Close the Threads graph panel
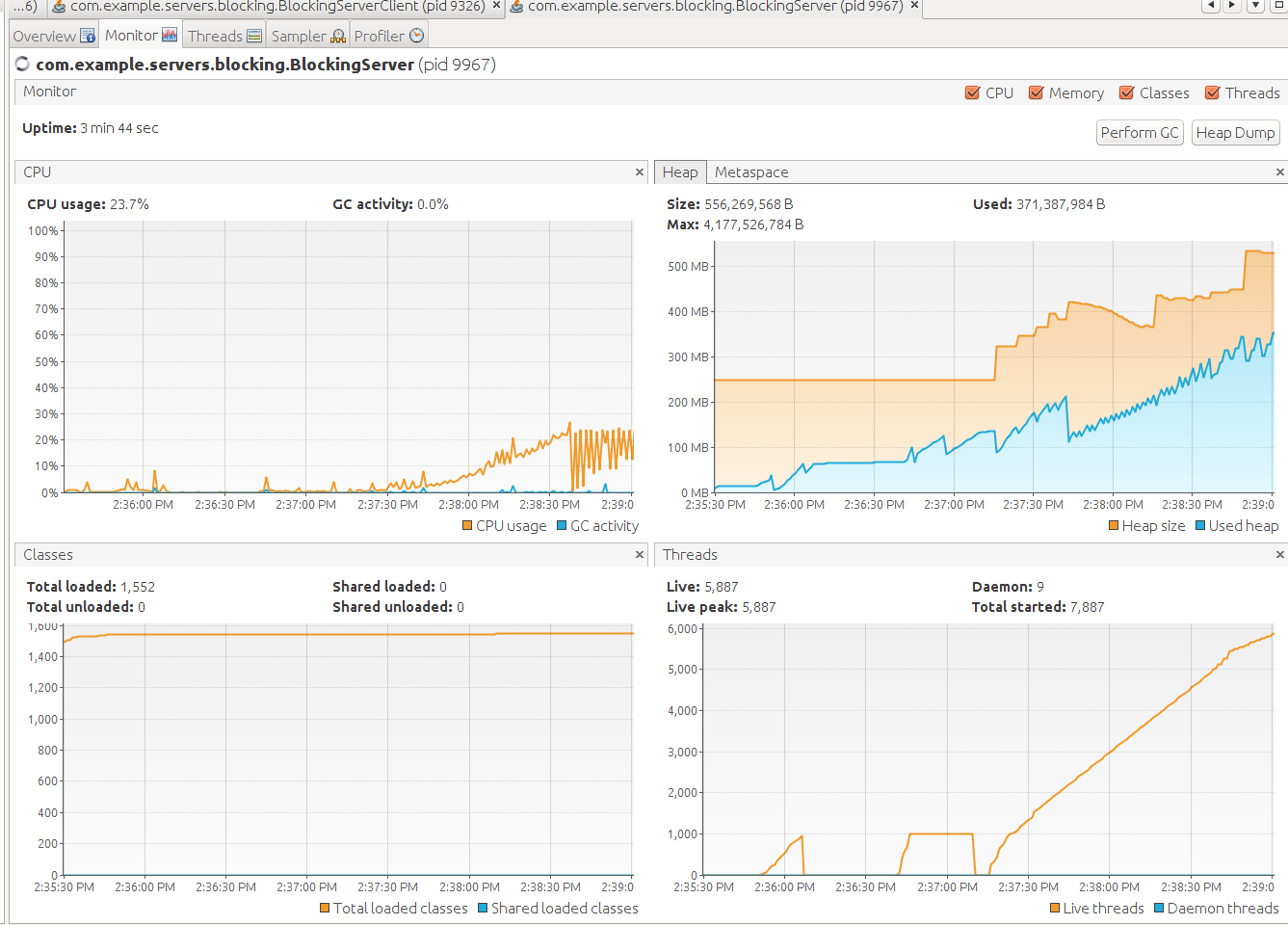1288x925 pixels. 1279,555
